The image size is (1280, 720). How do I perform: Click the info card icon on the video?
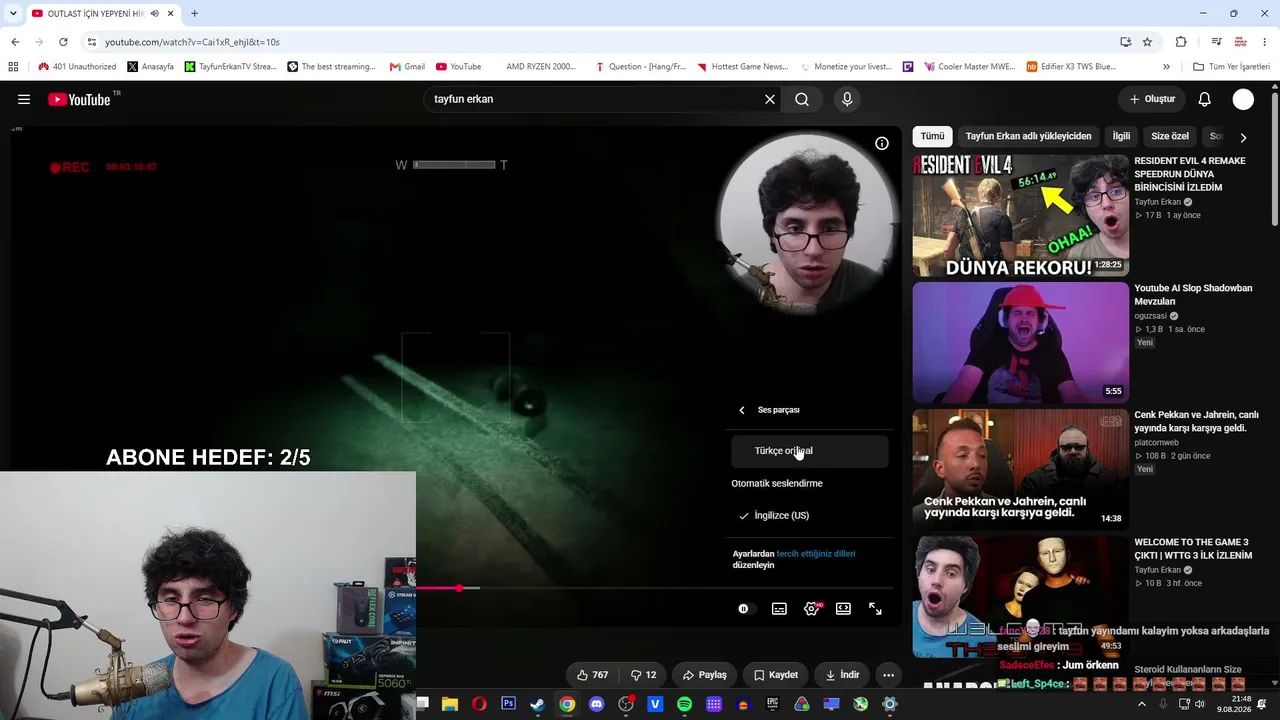click(x=882, y=144)
